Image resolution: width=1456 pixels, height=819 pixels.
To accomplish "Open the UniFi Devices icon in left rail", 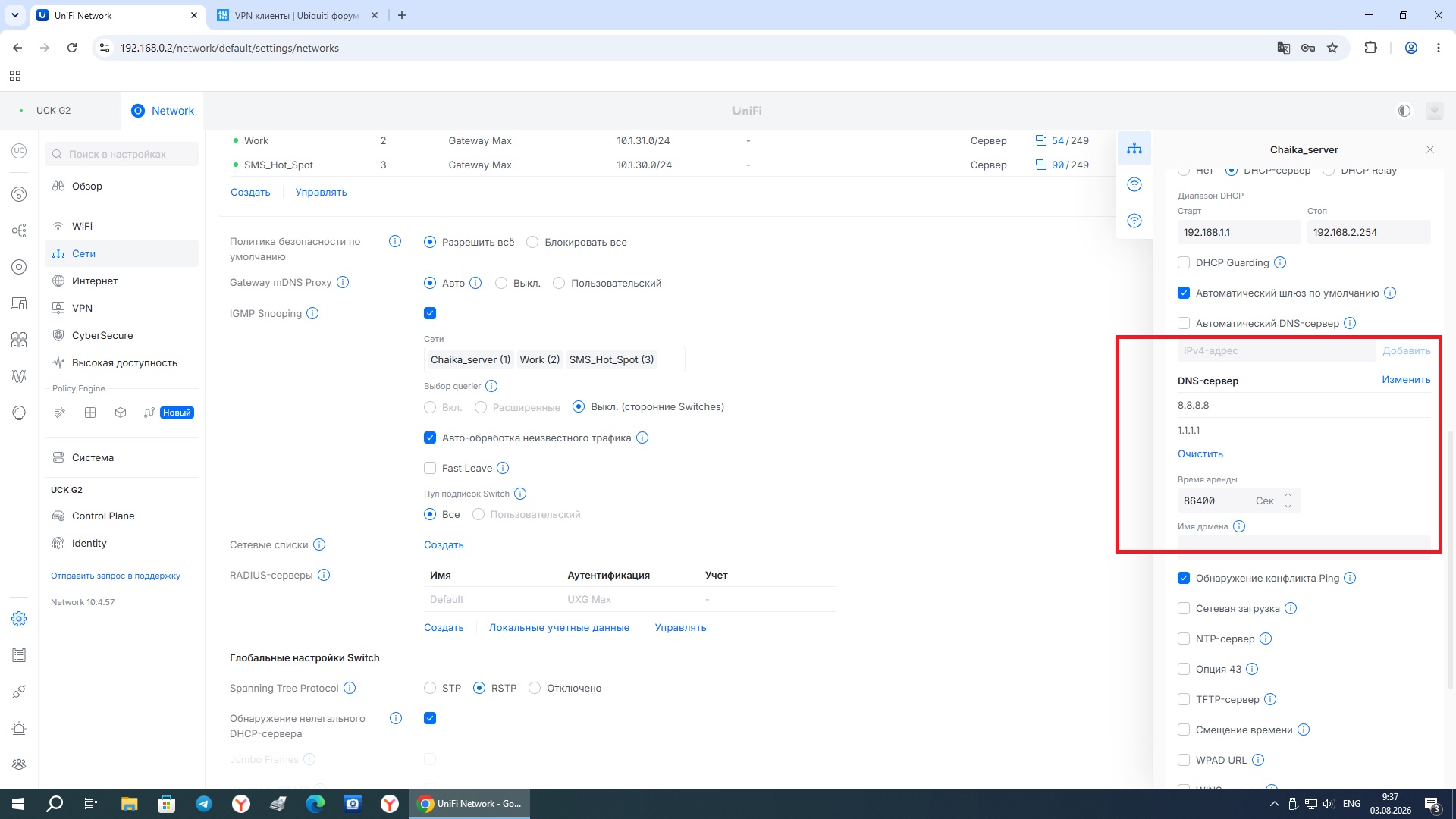I will click(19, 267).
